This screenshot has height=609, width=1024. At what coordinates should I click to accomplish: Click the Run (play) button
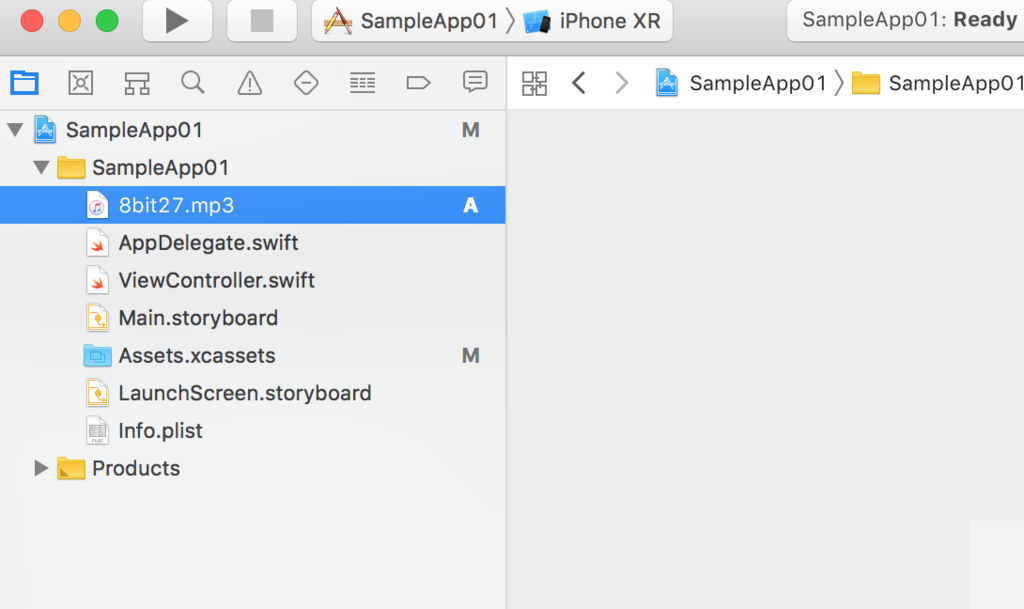click(177, 21)
